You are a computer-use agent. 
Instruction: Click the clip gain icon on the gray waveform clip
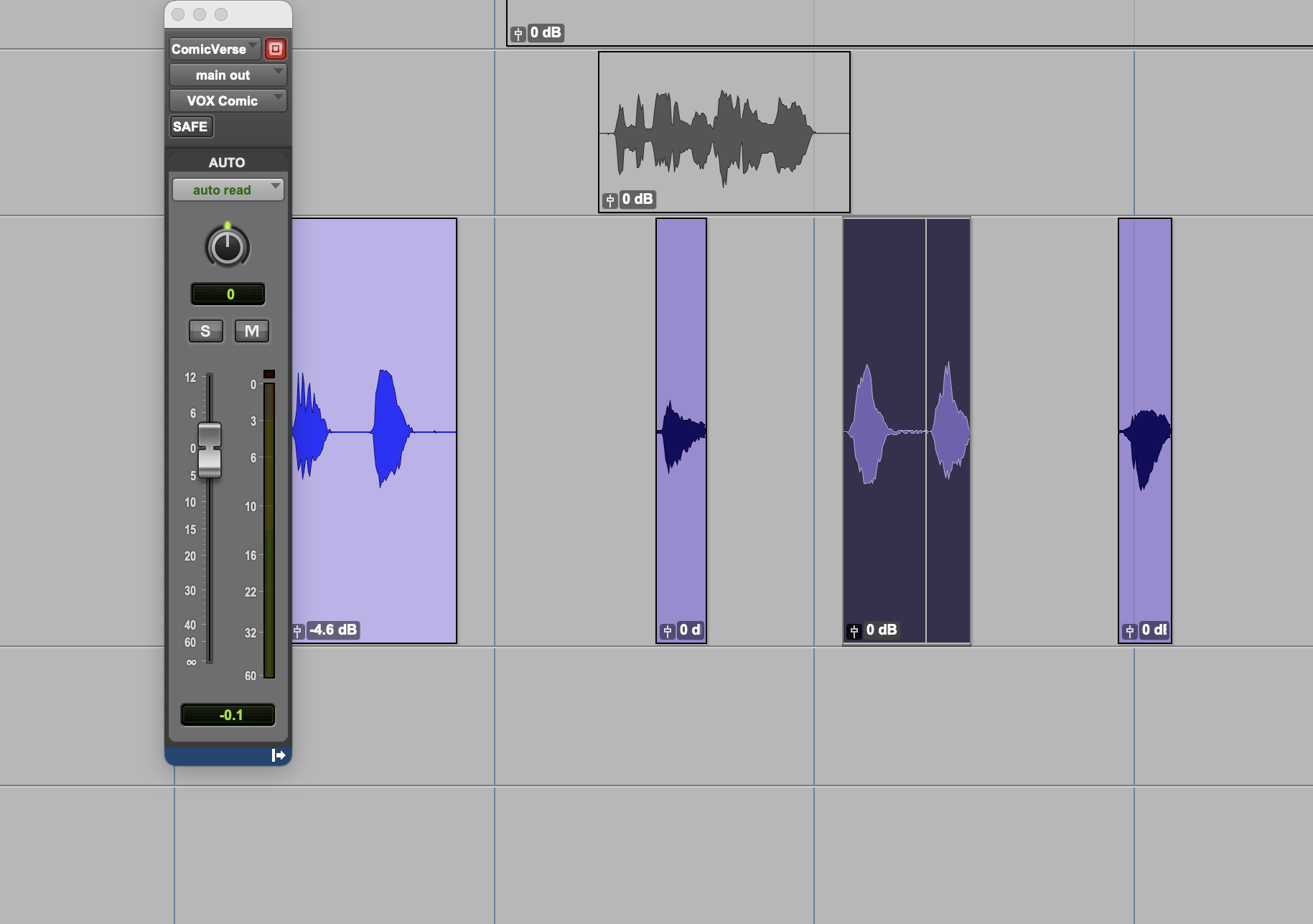pyautogui.click(x=609, y=200)
